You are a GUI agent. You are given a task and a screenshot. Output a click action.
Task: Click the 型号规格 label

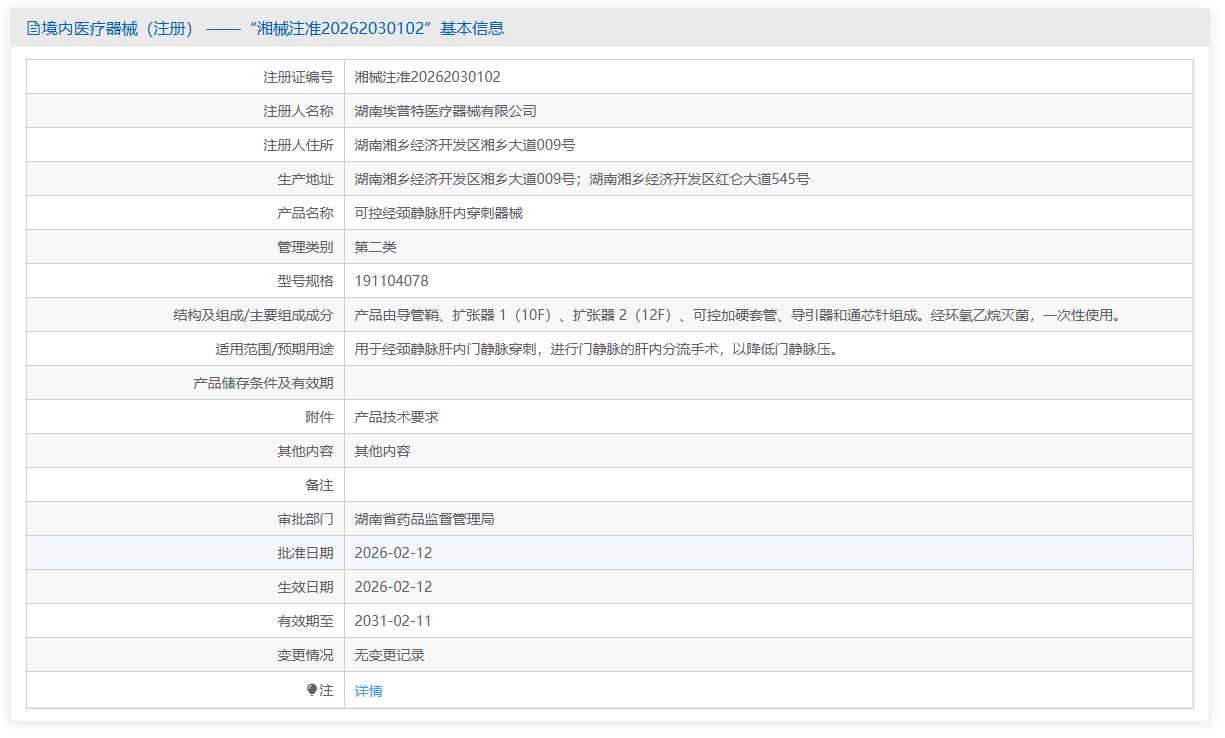point(305,281)
